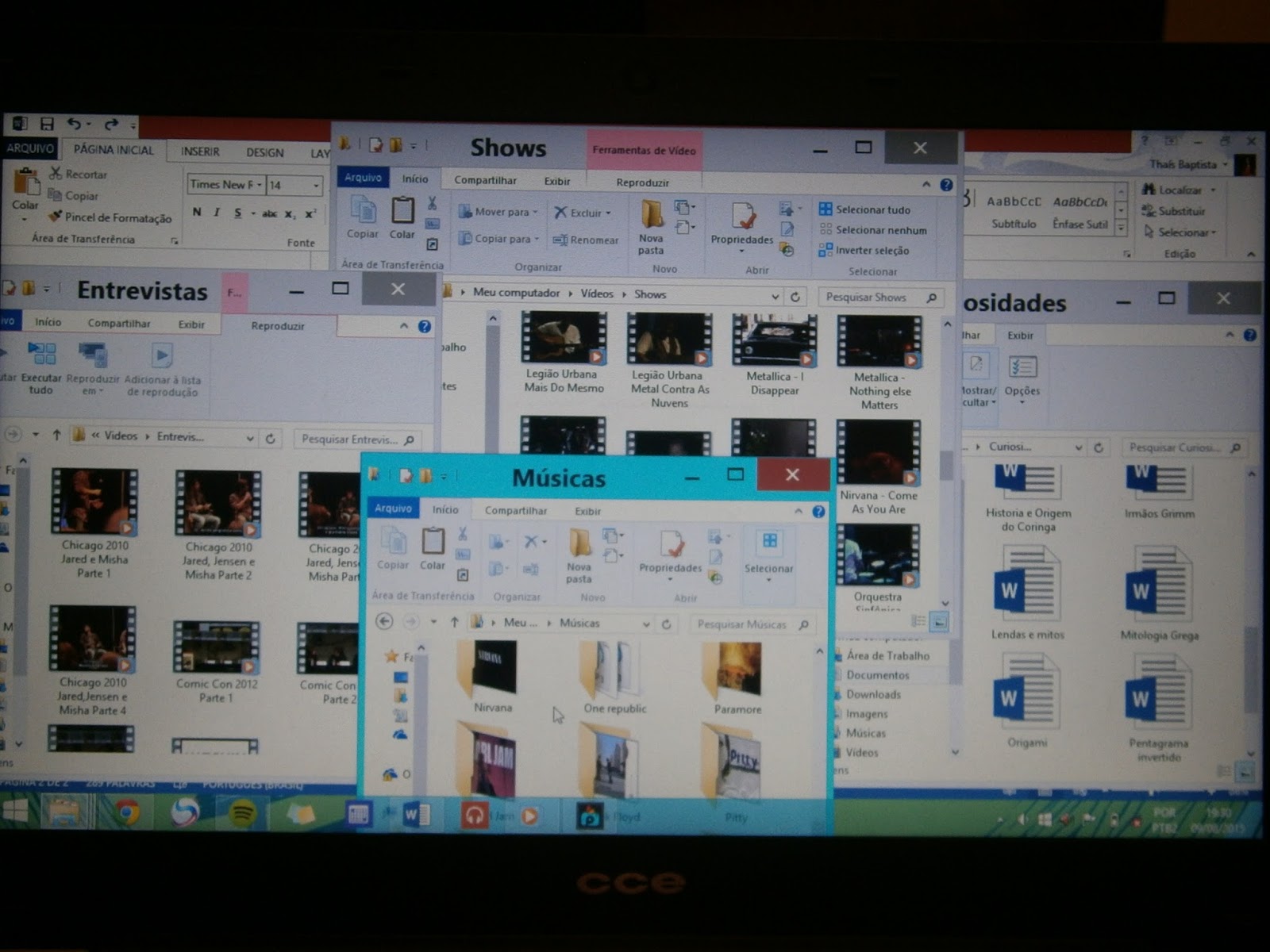
Task: Collapse the Shows window ribbon
Action: (926, 184)
